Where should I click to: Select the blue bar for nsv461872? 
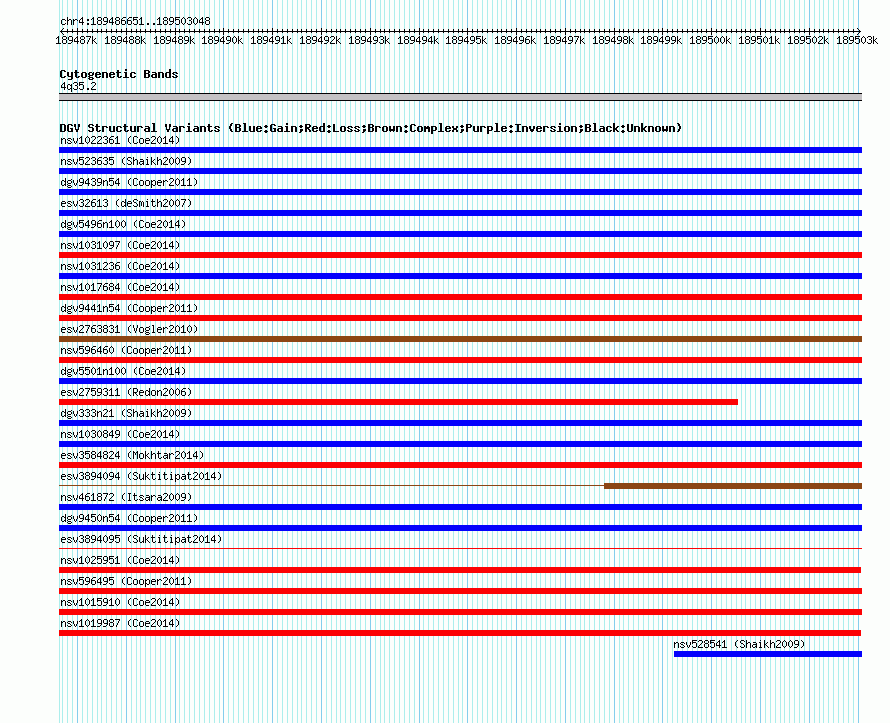tap(460, 507)
